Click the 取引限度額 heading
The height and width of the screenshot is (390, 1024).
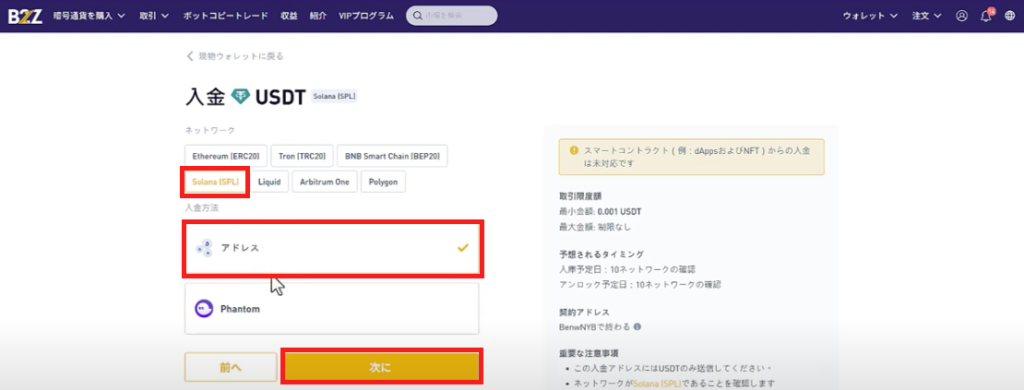[581, 195]
